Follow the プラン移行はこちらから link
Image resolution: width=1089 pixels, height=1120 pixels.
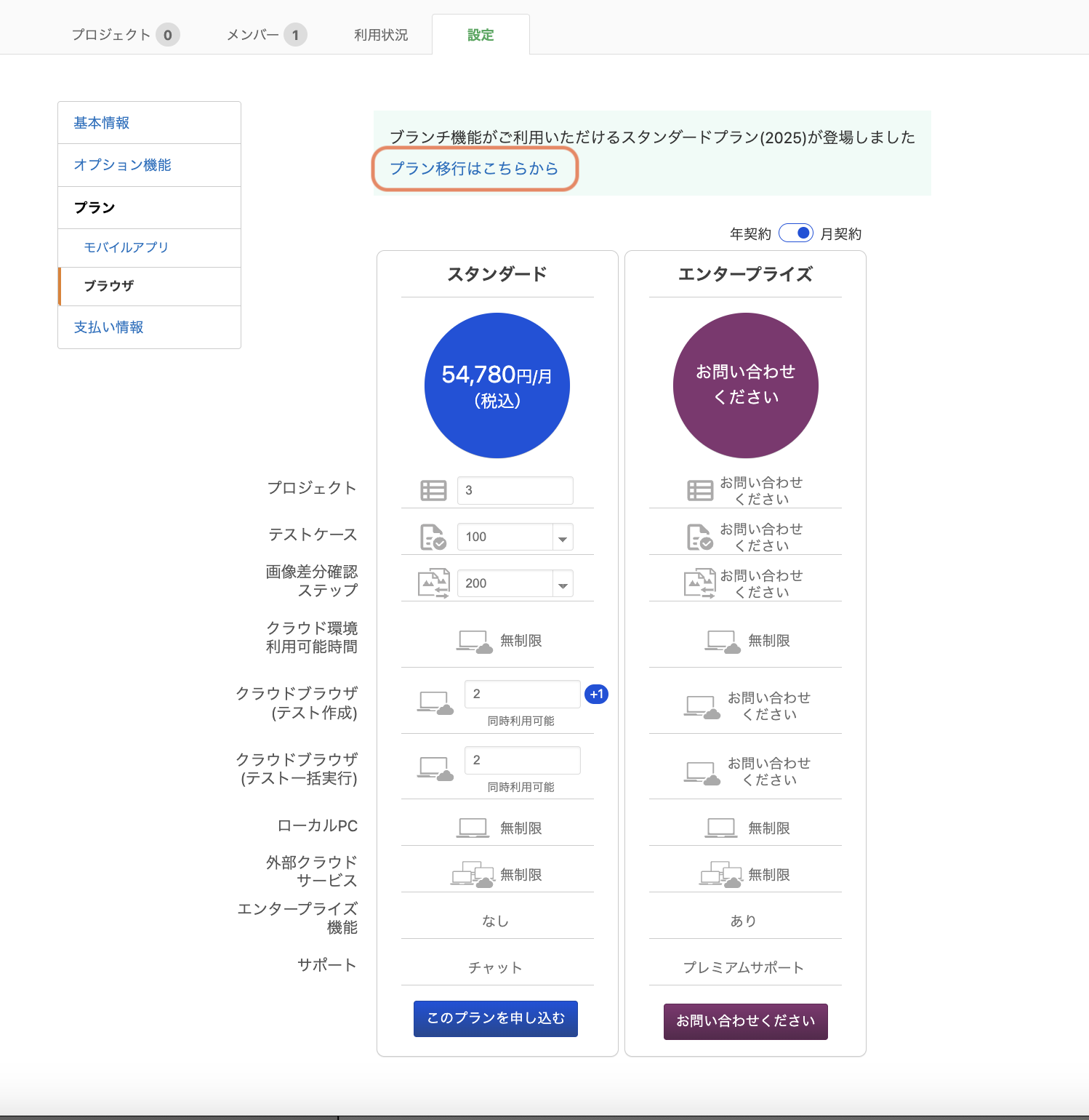point(474,169)
